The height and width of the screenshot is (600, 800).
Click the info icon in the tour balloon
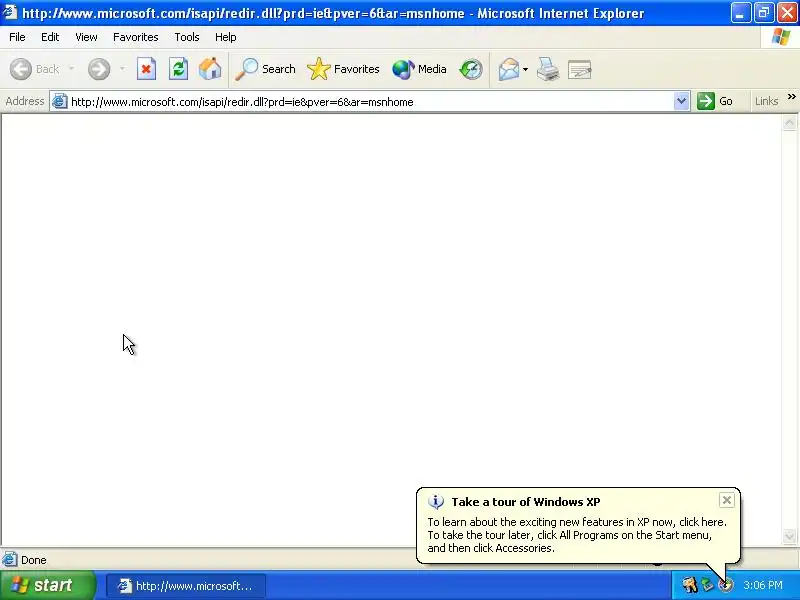(436, 502)
